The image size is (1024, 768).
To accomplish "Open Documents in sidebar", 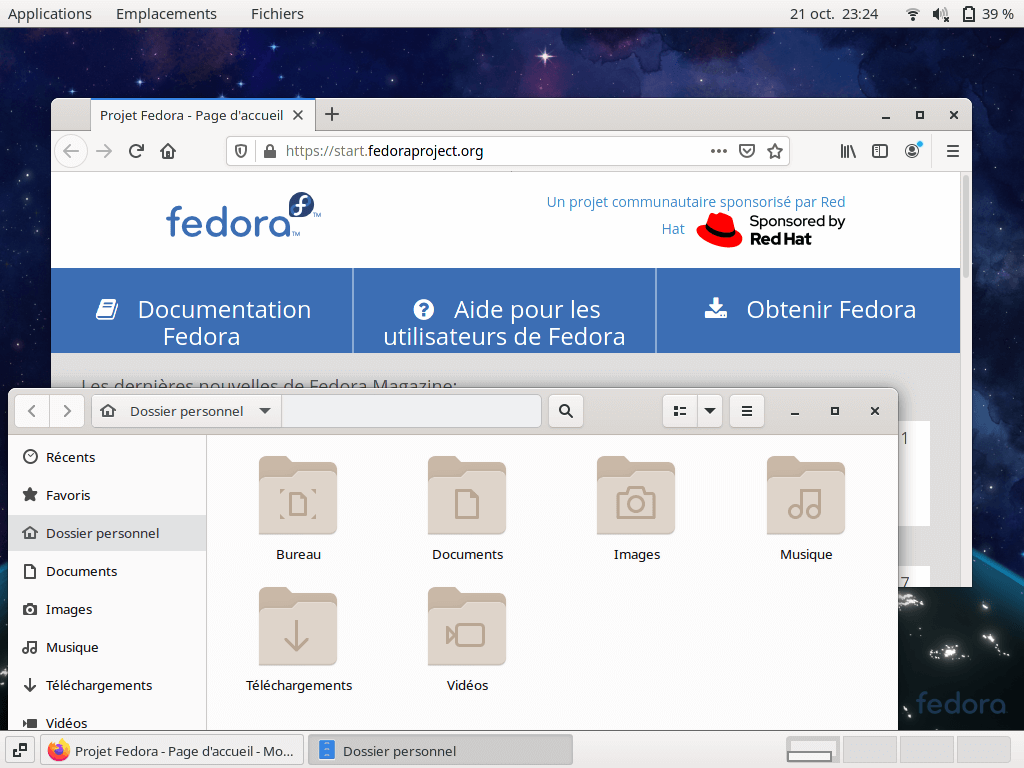I will [x=108, y=571].
